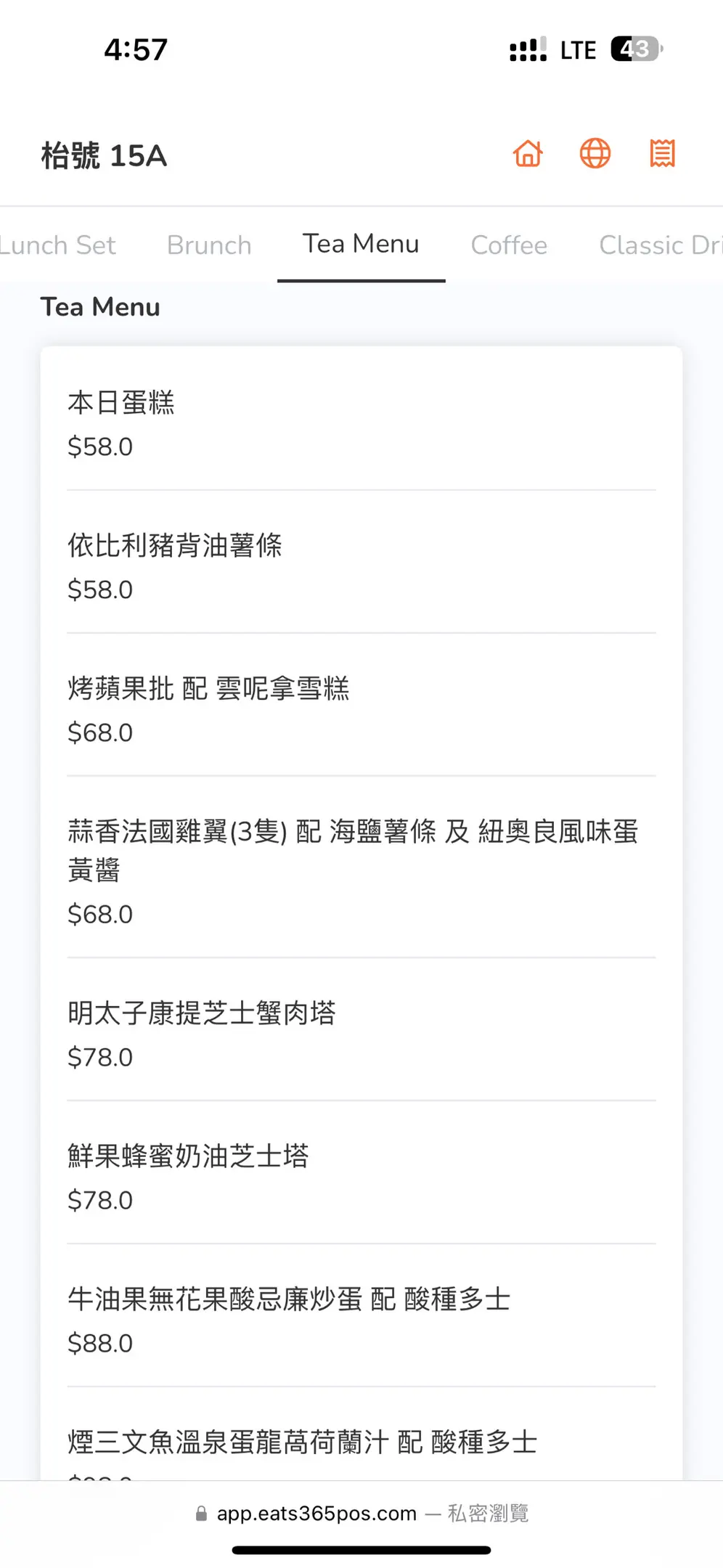Viewport: 723px width, 1568px height.
Task: Tap the app.eats365pos.com address bar
Action: (316, 1514)
